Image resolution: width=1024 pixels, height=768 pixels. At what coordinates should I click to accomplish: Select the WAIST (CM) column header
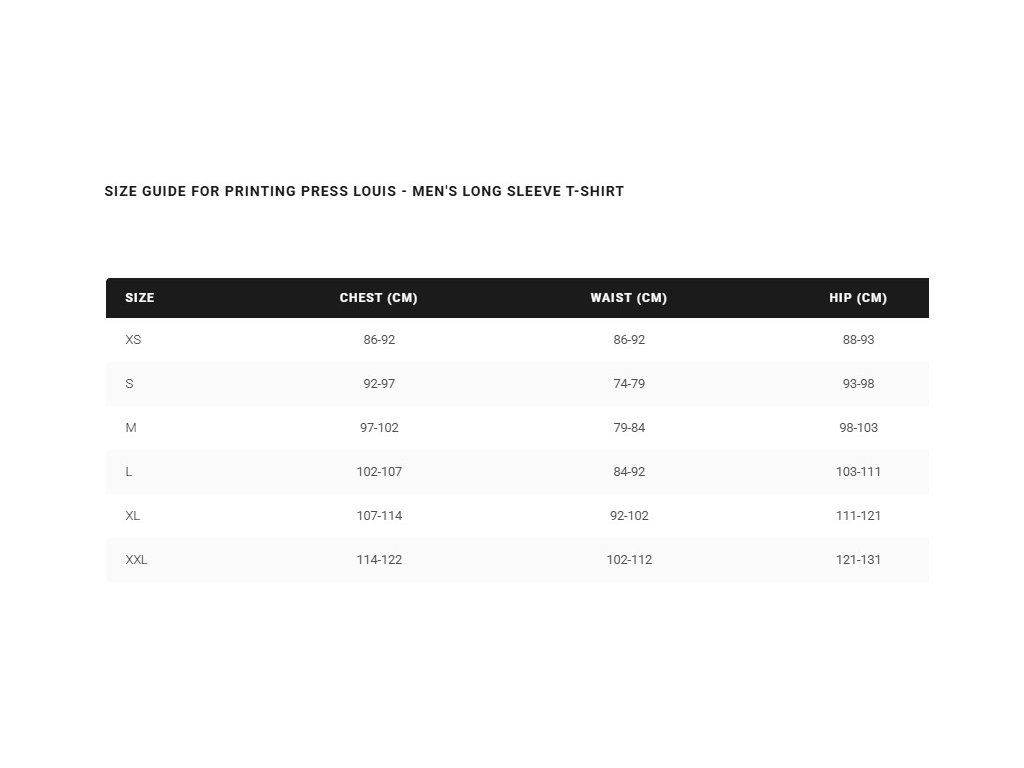click(x=629, y=298)
